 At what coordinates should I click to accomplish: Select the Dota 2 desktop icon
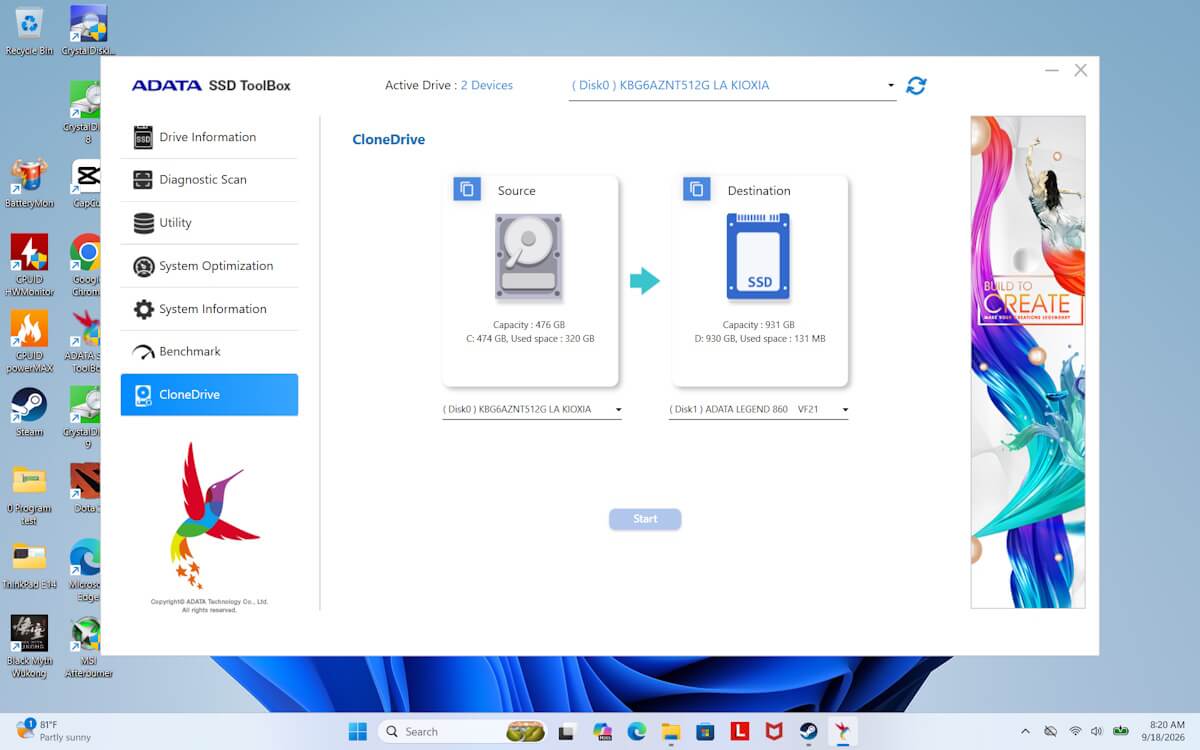pyautogui.click(x=87, y=488)
